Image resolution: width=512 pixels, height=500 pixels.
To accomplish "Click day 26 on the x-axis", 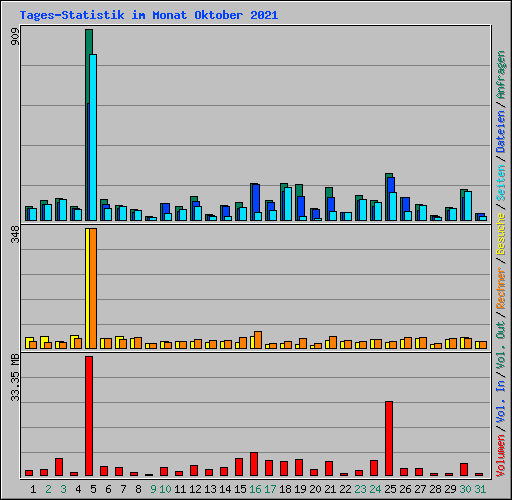I will click(x=405, y=489).
